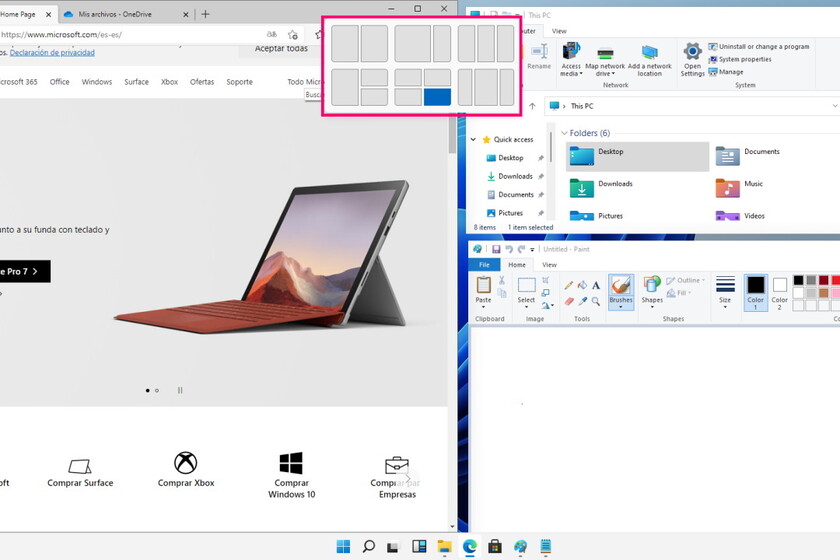Open Microsoft Store from the taskbar
This screenshot has height=560, width=840.
[x=495, y=546]
